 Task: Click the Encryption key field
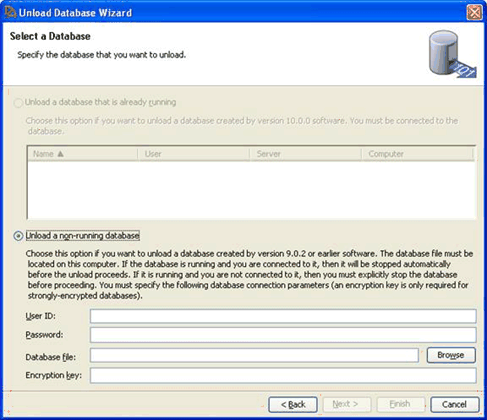pos(283,376)
